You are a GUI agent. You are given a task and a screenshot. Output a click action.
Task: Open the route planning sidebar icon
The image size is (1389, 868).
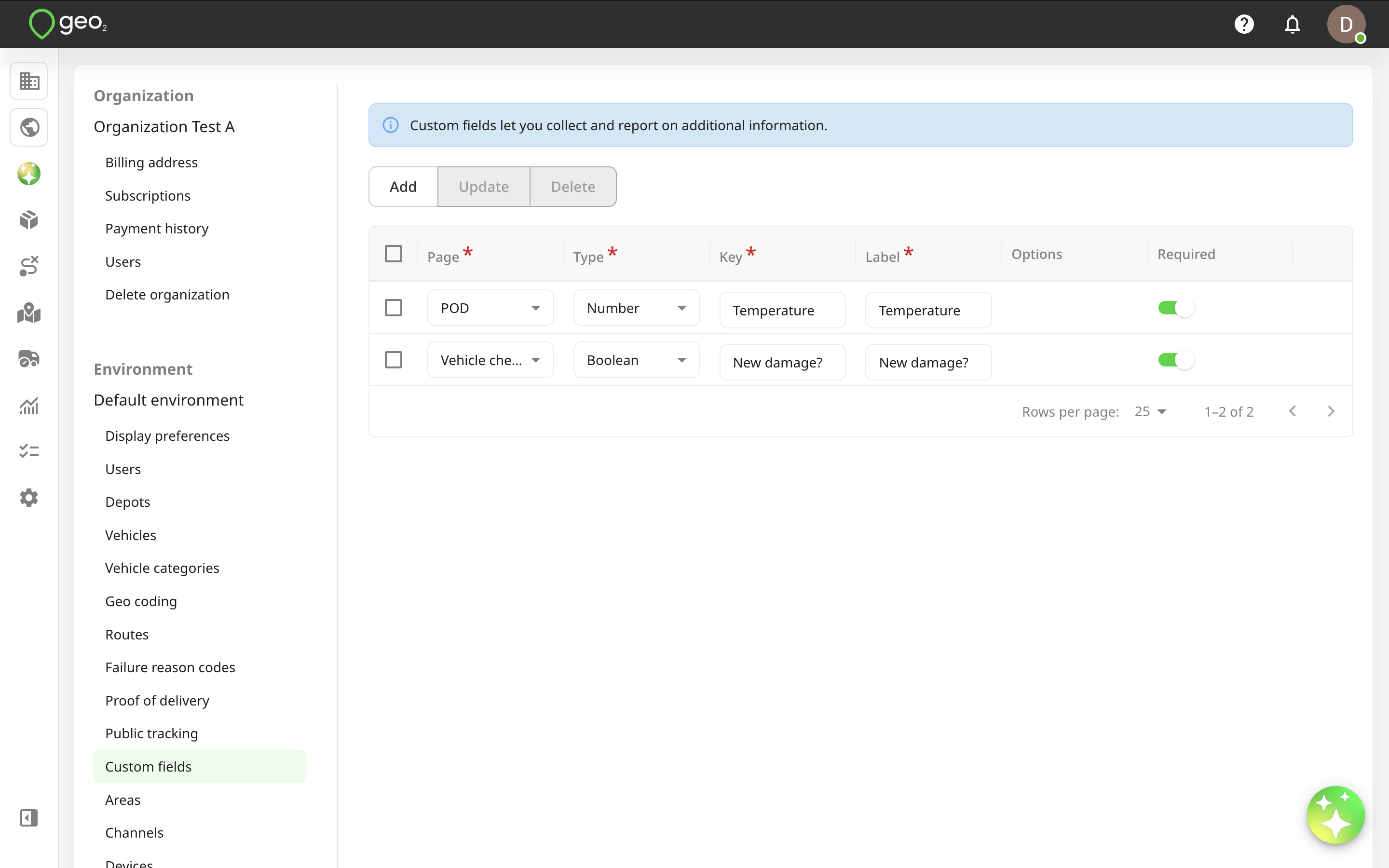tap(29, 266)
